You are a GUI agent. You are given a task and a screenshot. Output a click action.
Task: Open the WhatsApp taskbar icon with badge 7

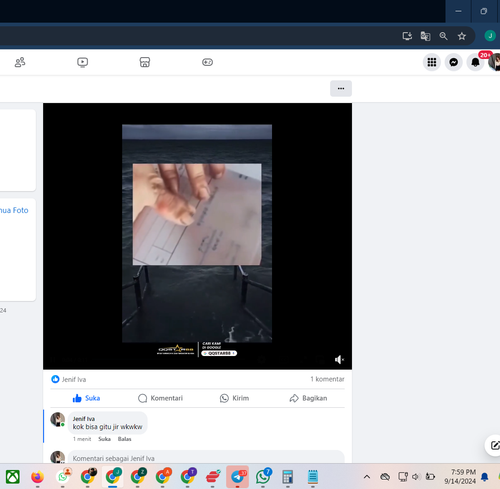click(263, 477)
